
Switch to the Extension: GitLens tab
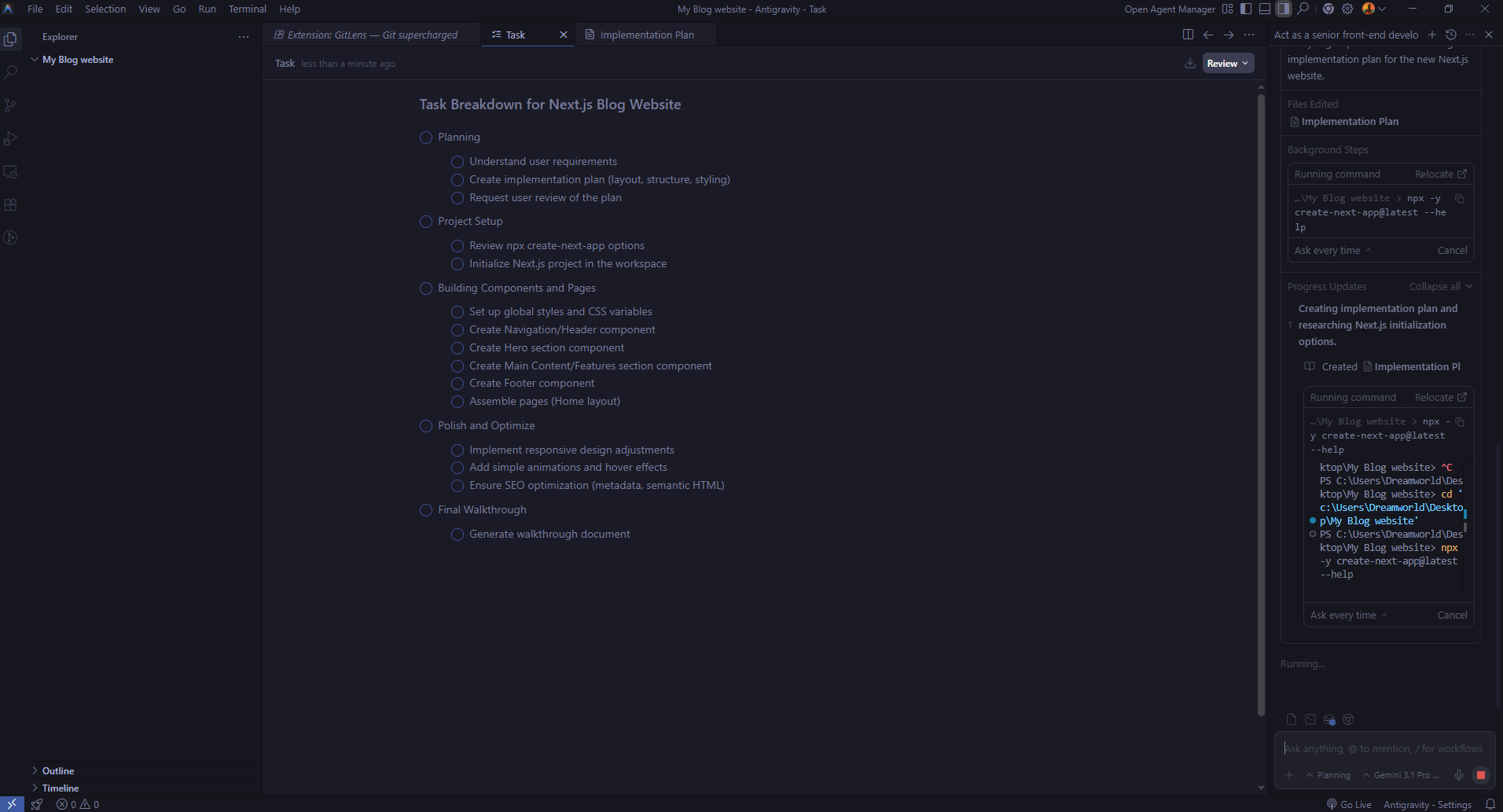pos(372,35)
